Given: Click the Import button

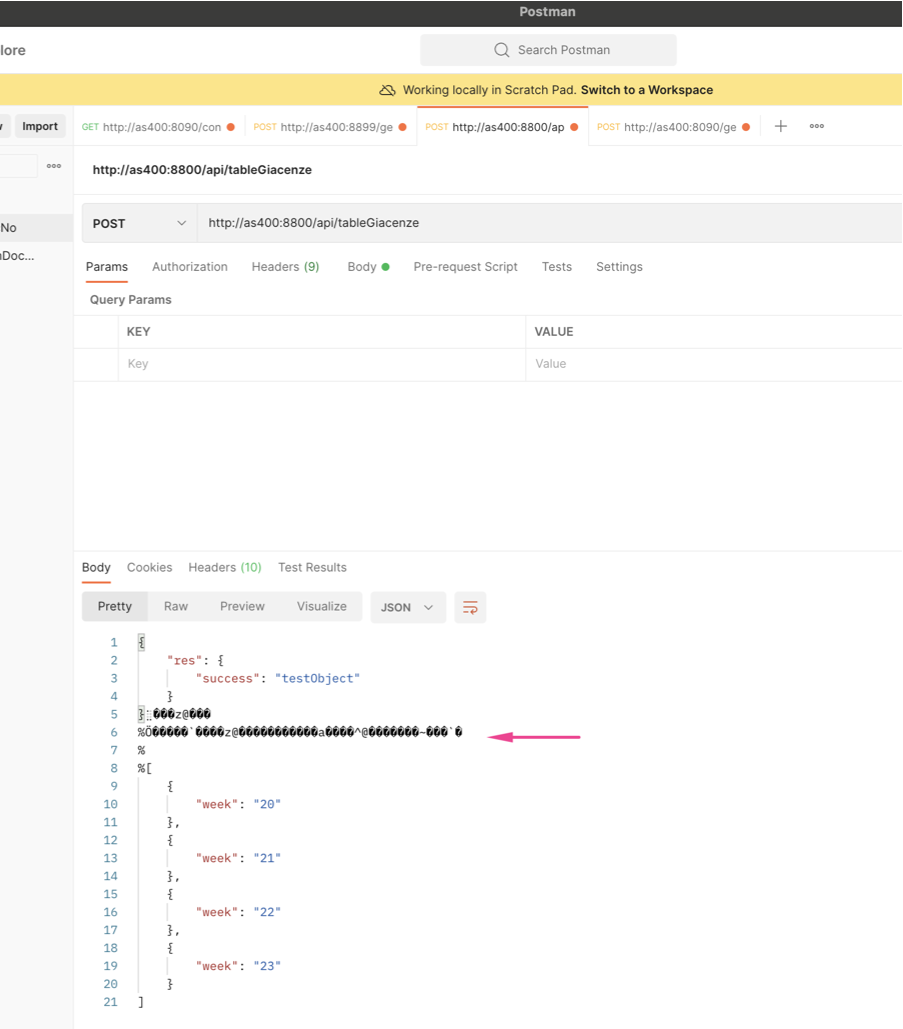Looking at the screenshot, I should 40,126.
